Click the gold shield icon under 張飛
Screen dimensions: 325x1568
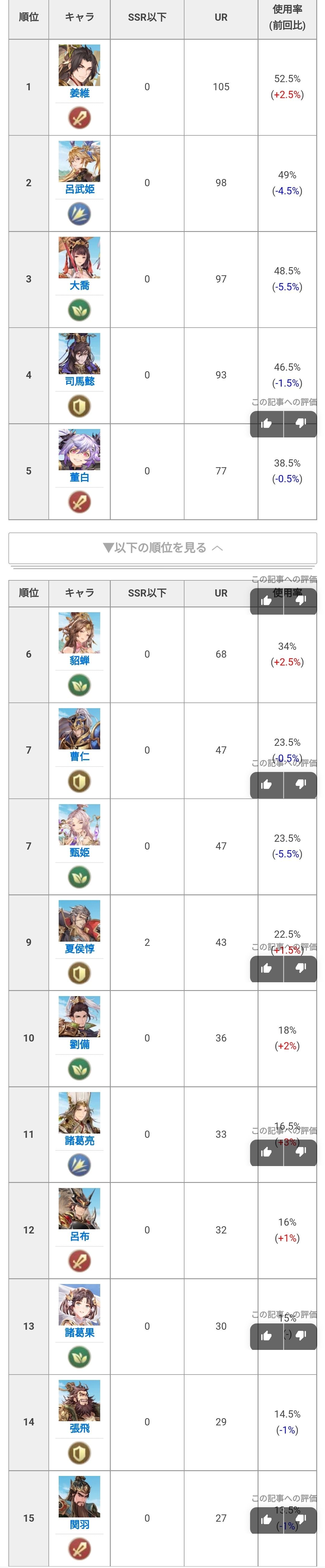(x=79, y=1453)
